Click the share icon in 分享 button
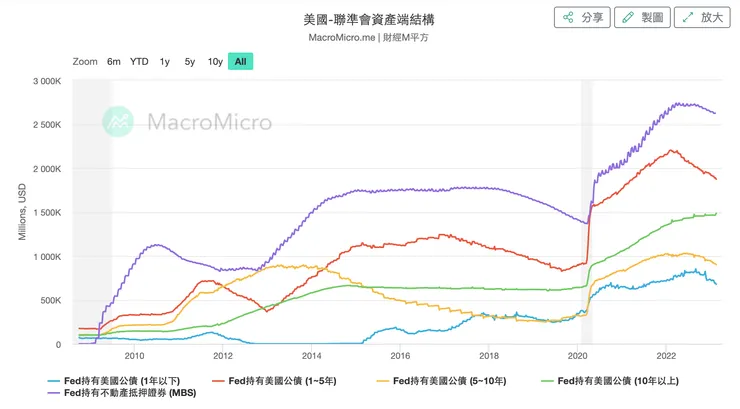Viewport: 740px width, 409px height. point(568,18)
